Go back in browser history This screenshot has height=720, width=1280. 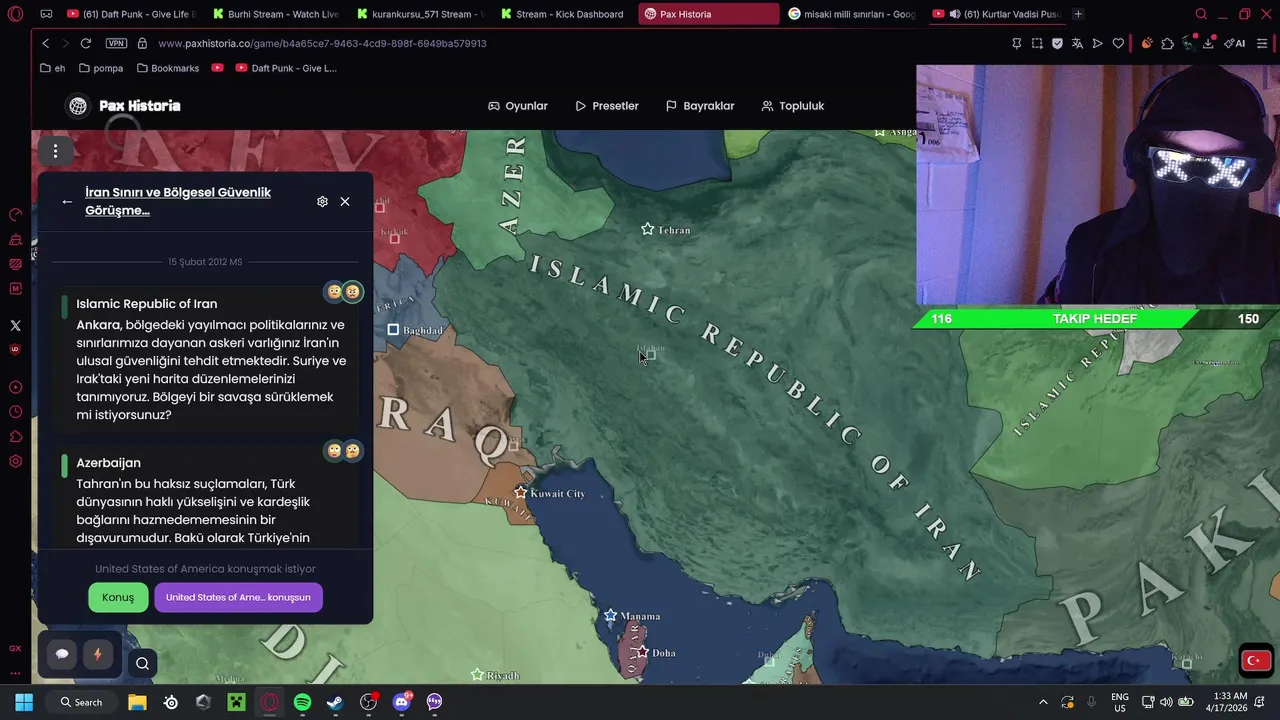[45, 43]
